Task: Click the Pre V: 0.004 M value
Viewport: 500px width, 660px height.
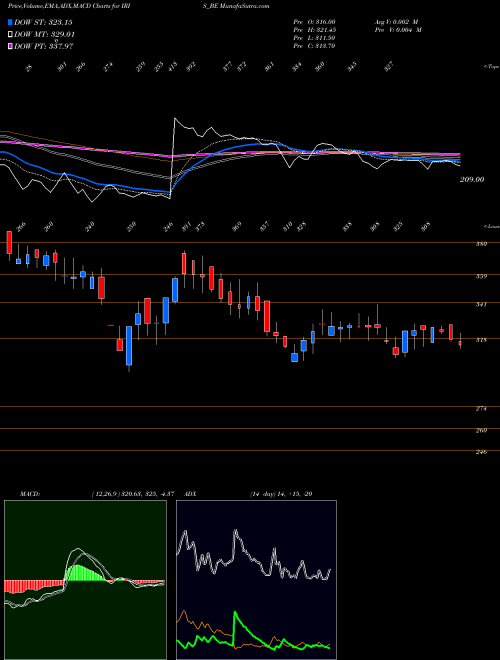Action: [399, 30]
